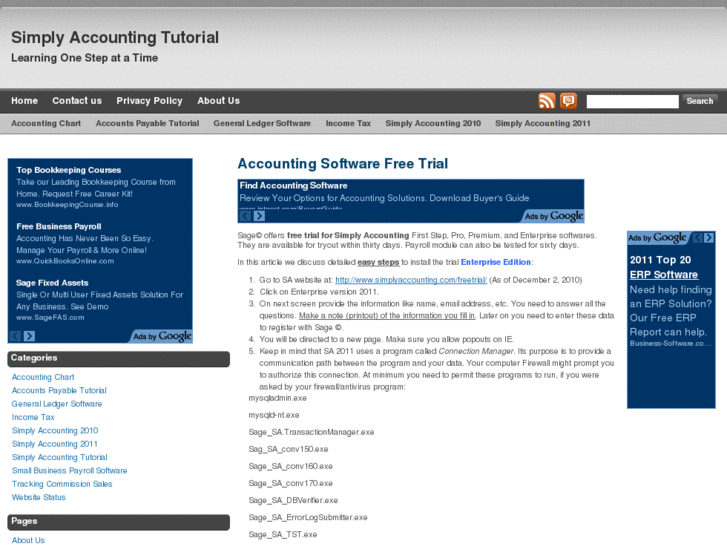Open Simply Accounting 2011 category in sidebar
Viewport: 727px width, 545px height.
tap(54, 444)
